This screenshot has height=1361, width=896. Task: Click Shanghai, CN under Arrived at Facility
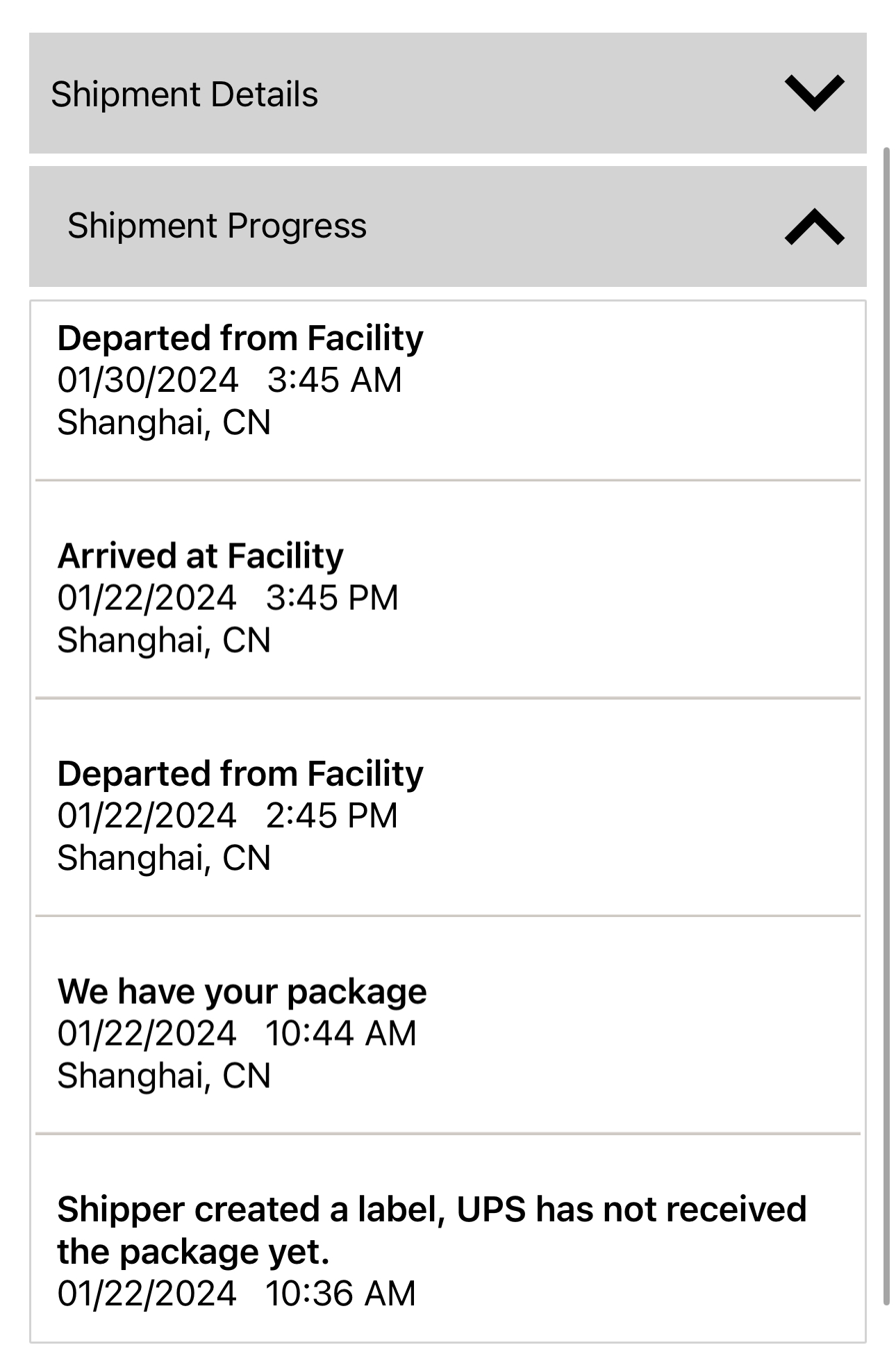164,640
